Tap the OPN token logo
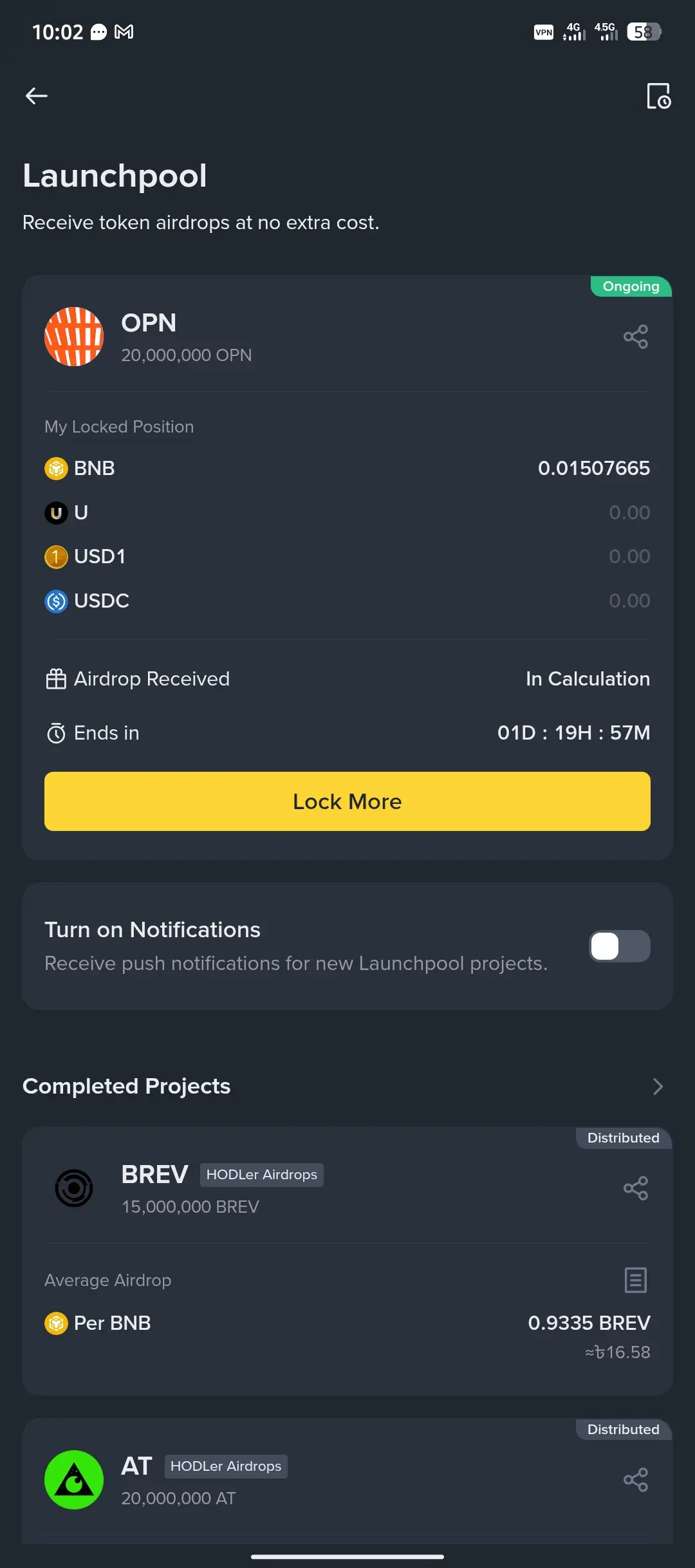This screenshot has width=695, height=1568. (74, 337)
